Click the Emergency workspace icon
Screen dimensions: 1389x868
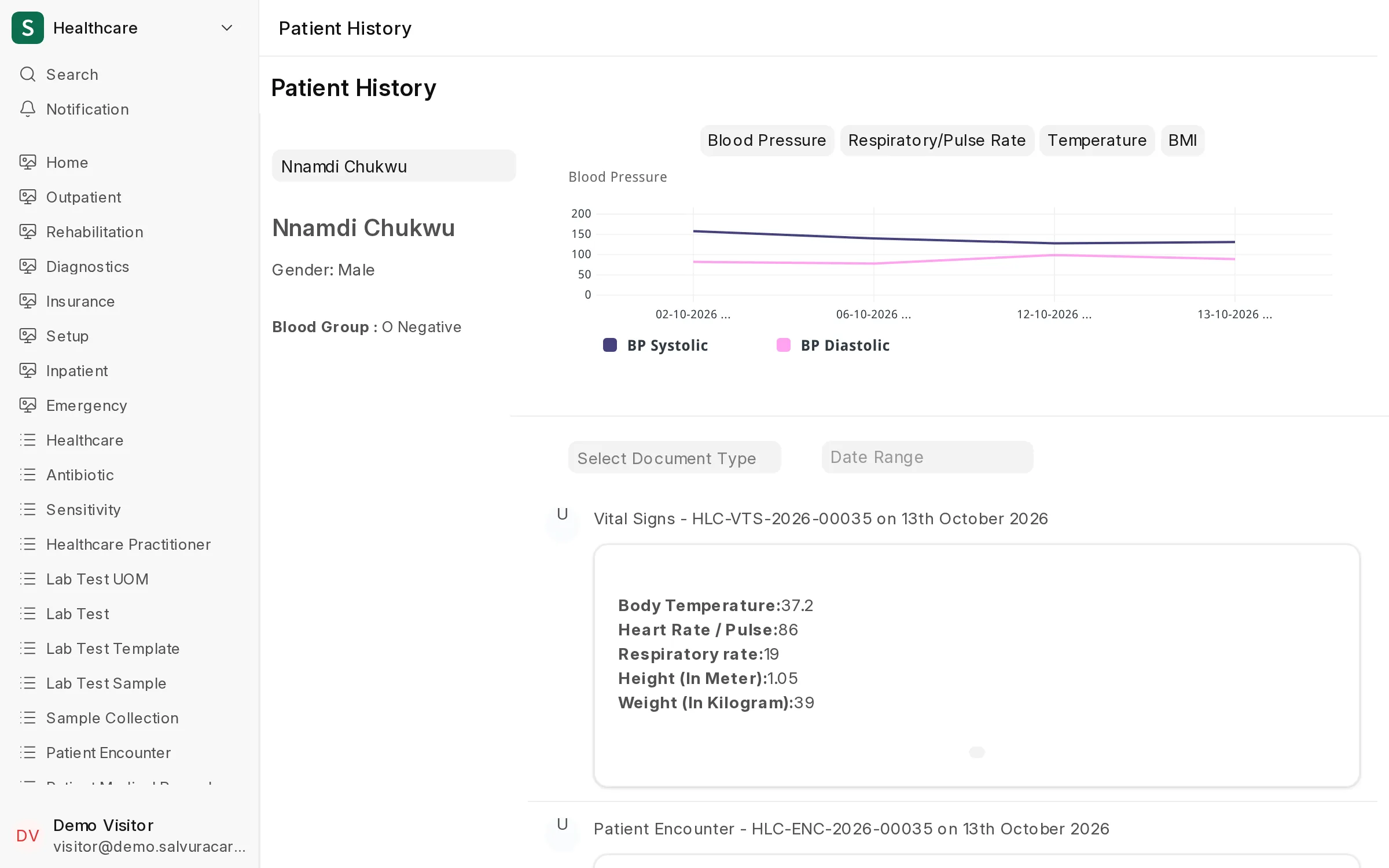point(28,406)
